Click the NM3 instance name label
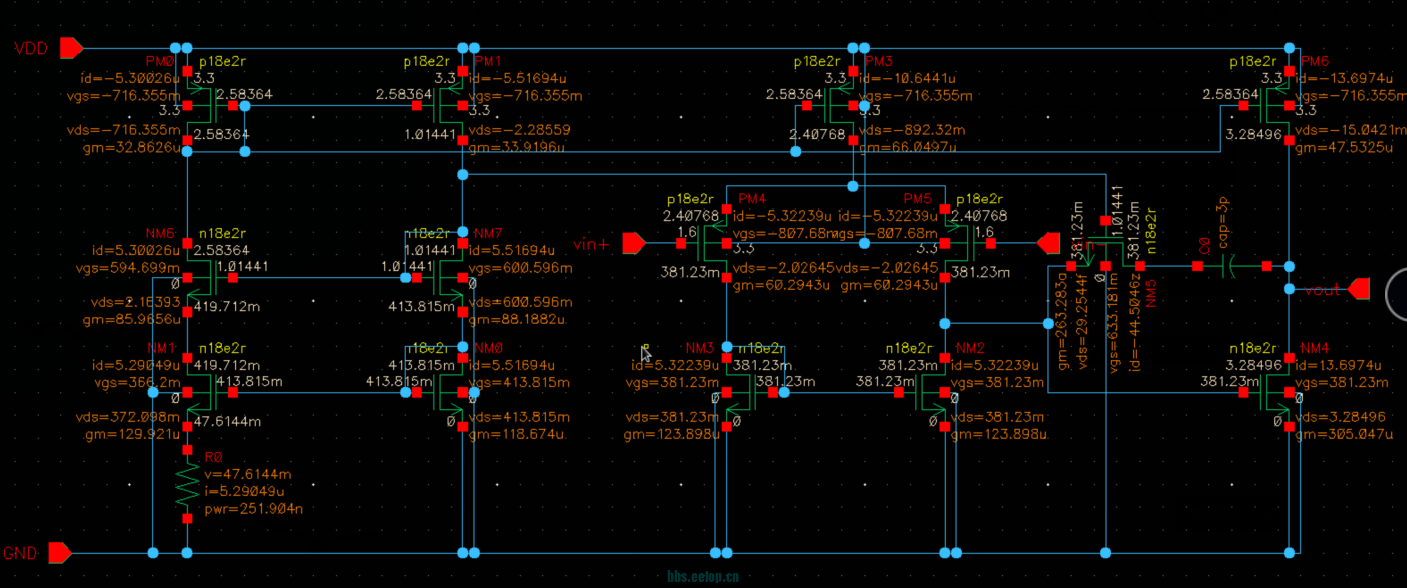This screenshot has width=1407, height=588. click(x=701, y=347)
